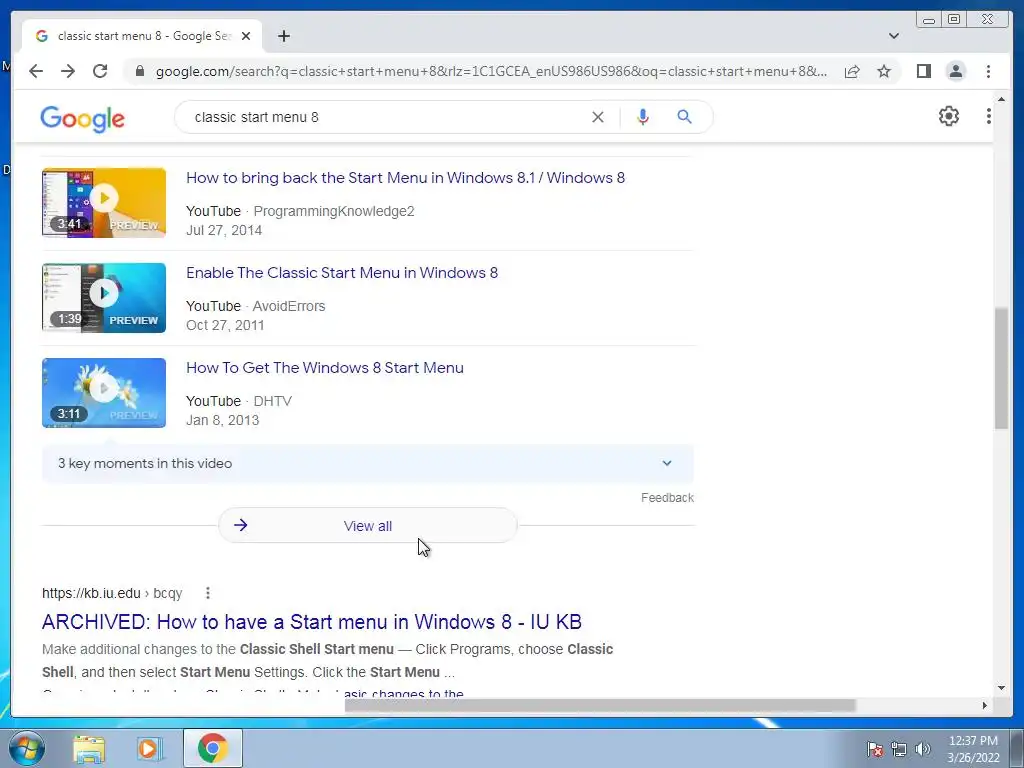Screen dimensions: 1024x768
Task: Clear the search box with X
Action: [598, 117]
